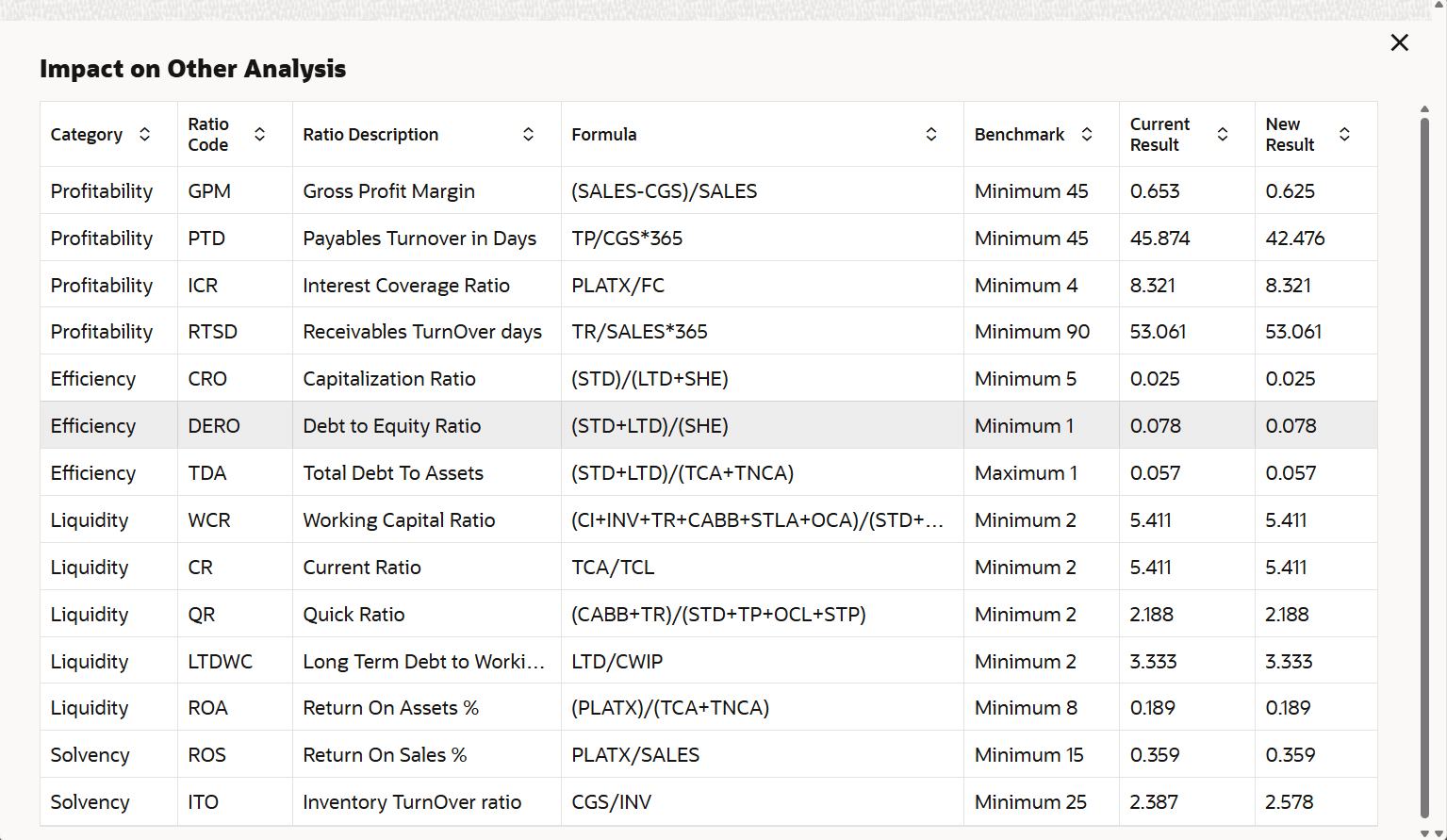Close the Impact on Other Analysis dialog
Image resolution: width=1447 pixels, height=840 pixels.
pyautogui.click(x=1400, y=42)
